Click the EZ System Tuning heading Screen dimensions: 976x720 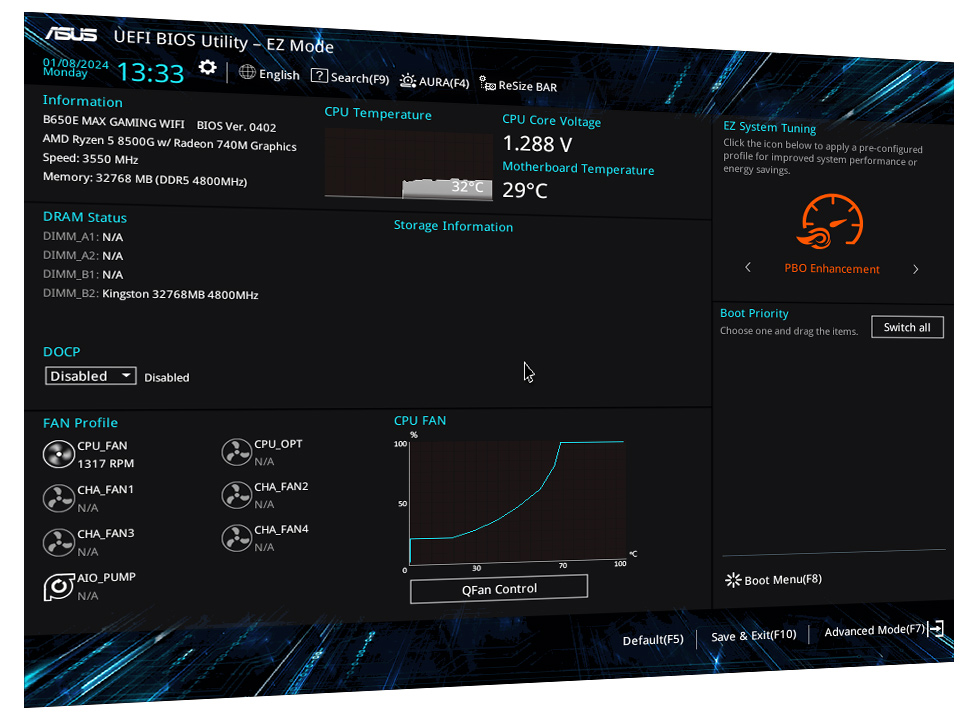coord(769,127)
